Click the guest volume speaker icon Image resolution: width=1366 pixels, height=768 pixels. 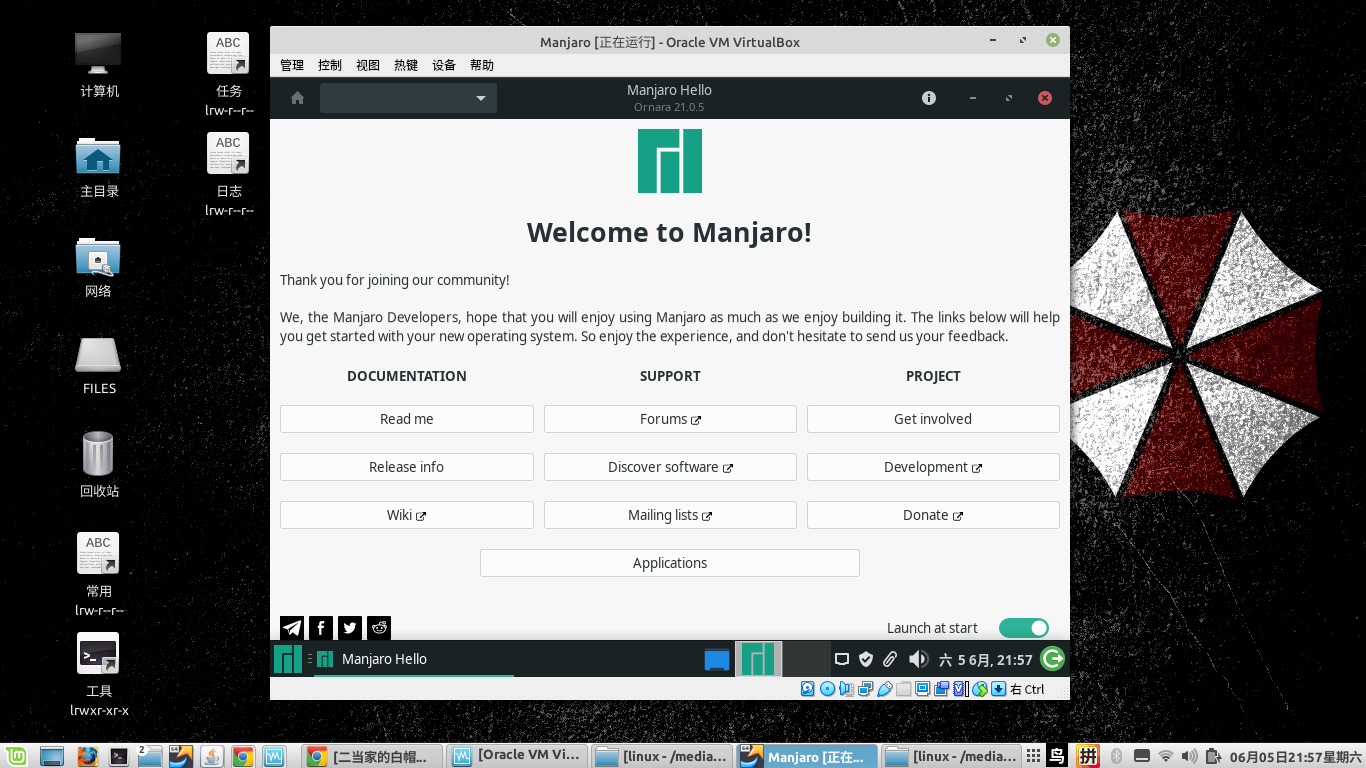pyautogui.click(x=918, y=659)
